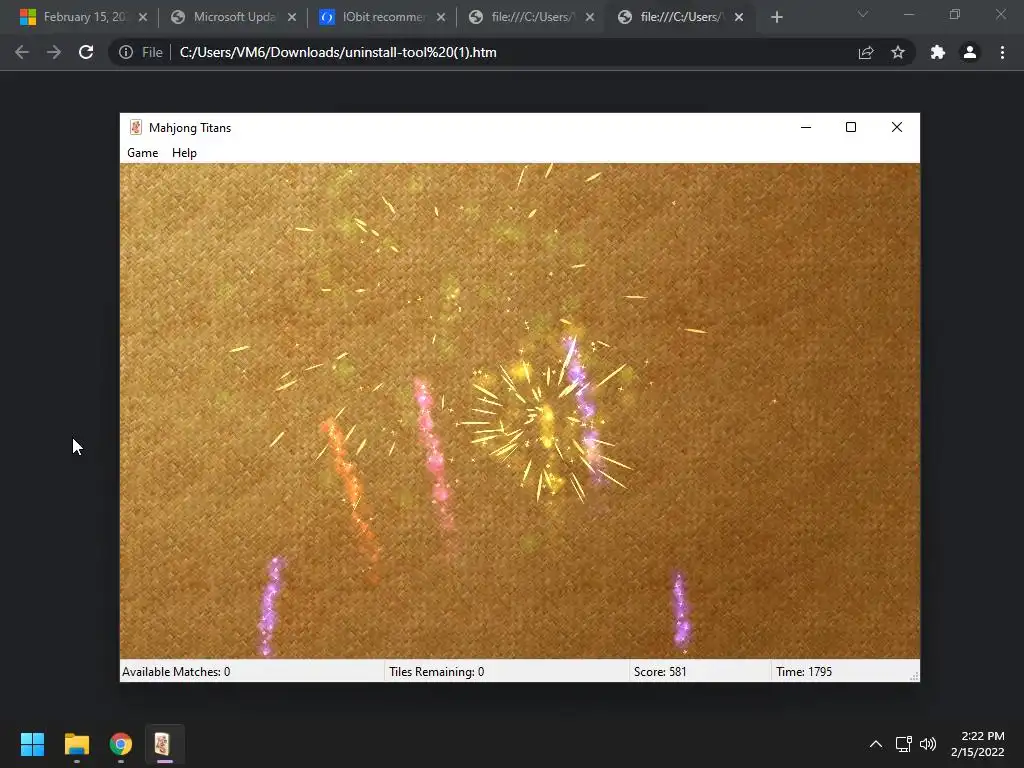
Task: Close the Microsoft Update browser tab
Action: 292,17
